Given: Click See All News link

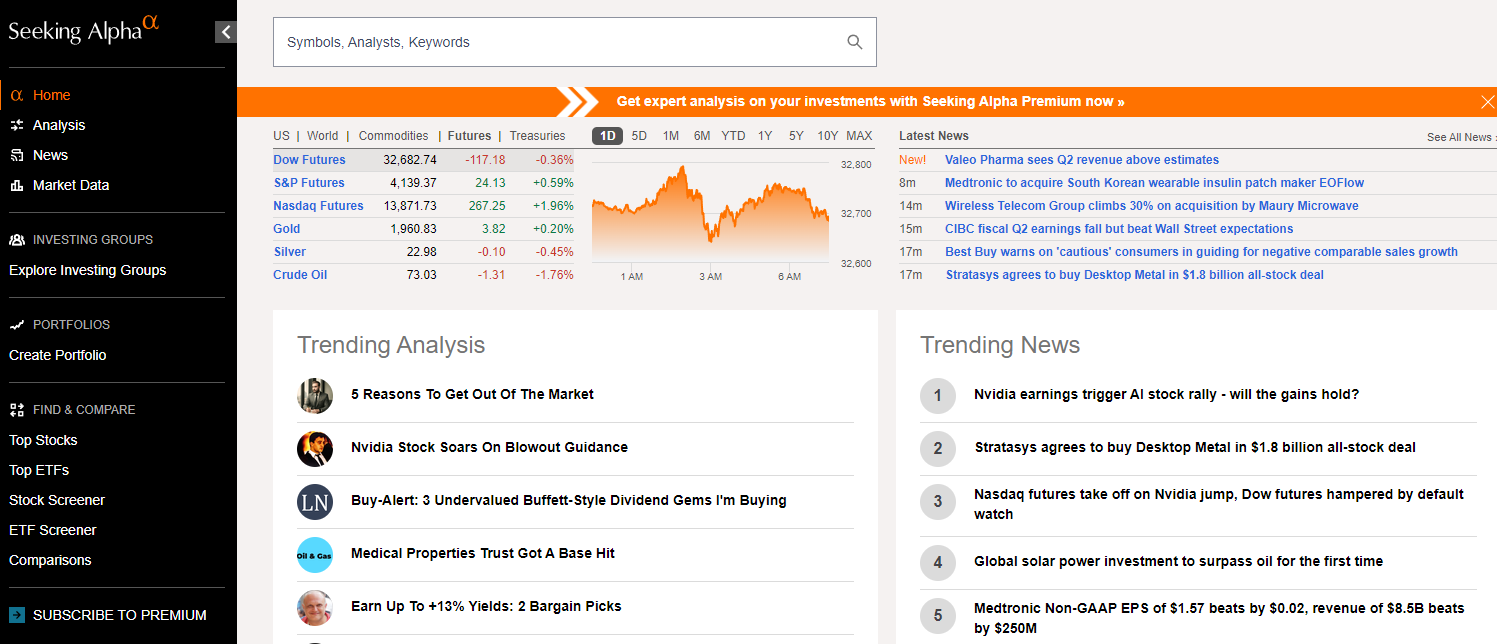Looking at the screenshot, I should point(1460,137).
